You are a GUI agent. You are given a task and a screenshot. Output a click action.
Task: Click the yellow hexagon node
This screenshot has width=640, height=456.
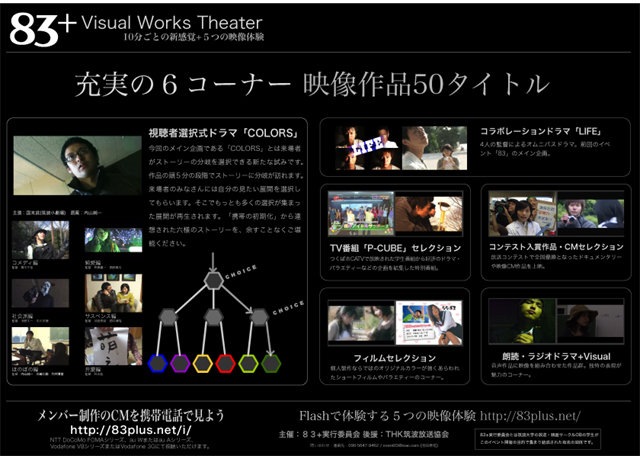tap(203, 363)
